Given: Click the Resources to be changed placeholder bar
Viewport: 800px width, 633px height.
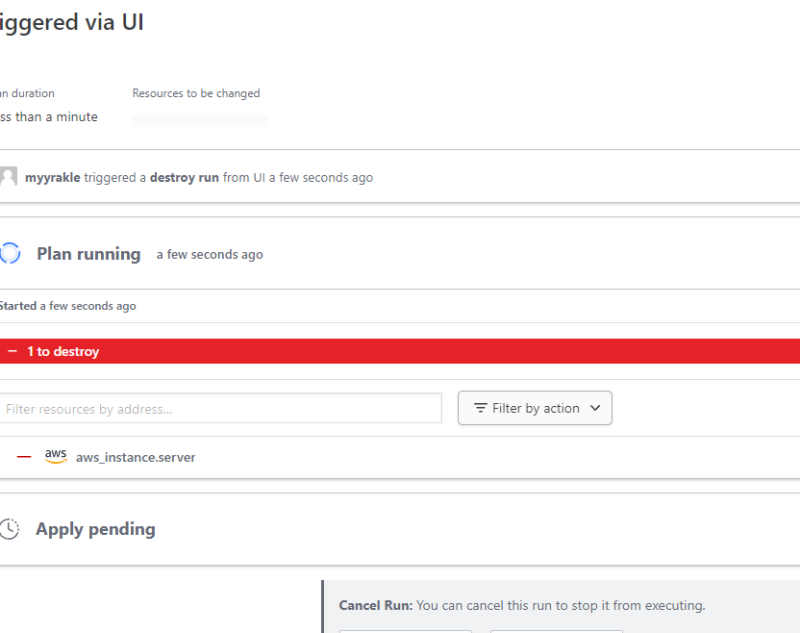Looking at the screenshot, I should (200, 121).
